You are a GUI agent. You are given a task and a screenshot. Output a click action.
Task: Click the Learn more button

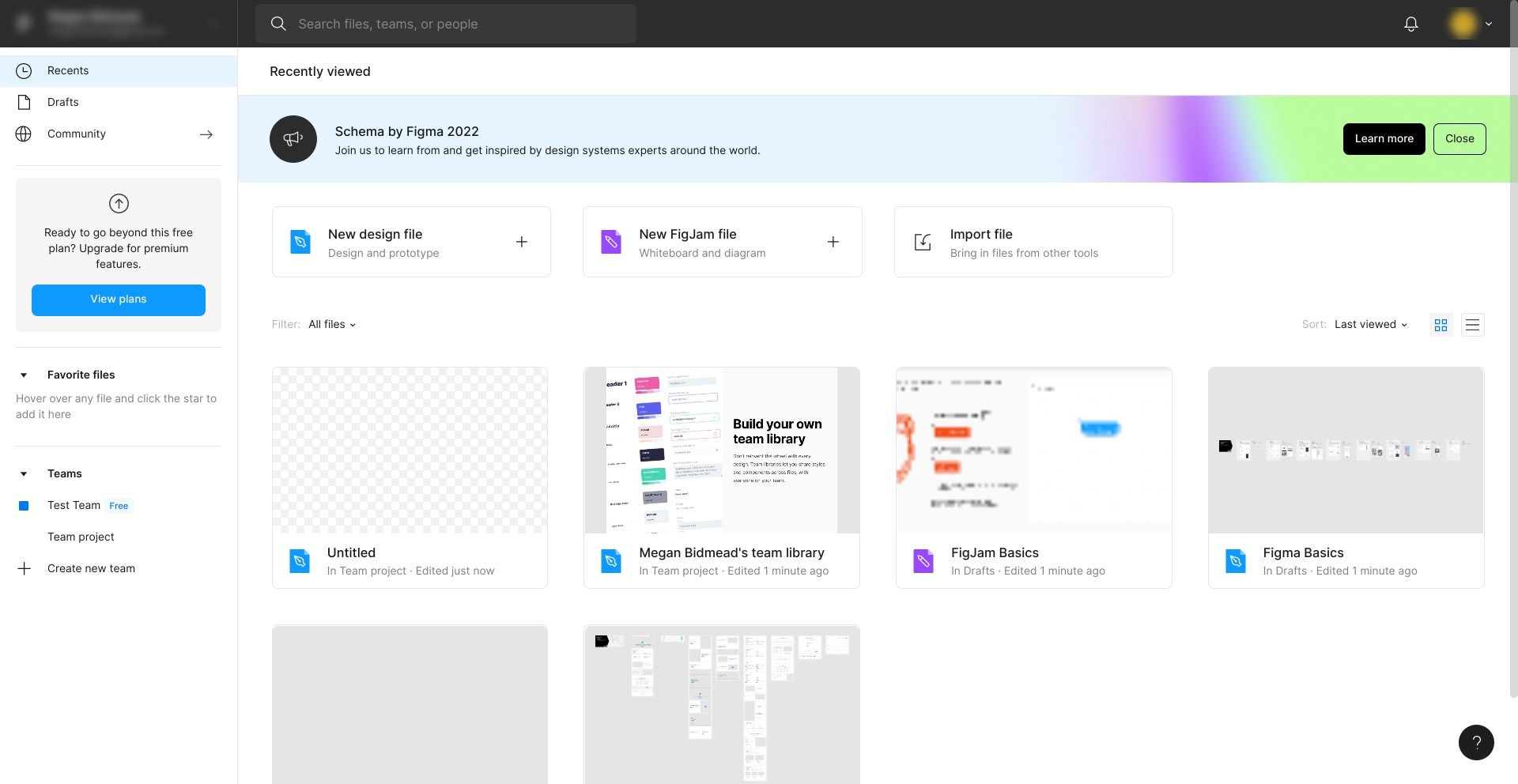(1384, 139)
